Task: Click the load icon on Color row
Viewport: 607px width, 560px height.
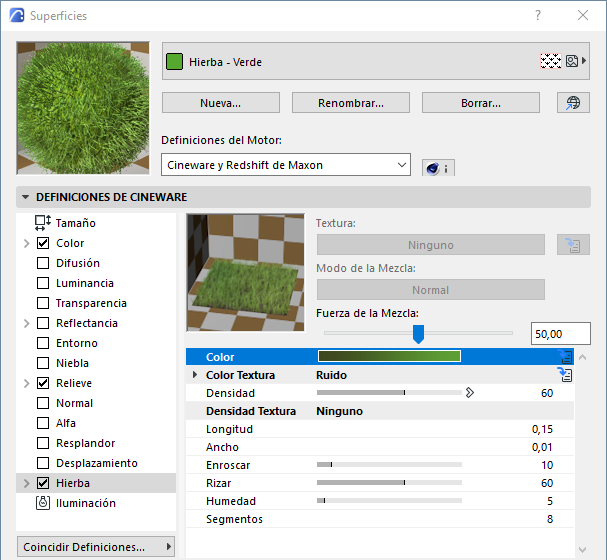Action: (565, 356)
